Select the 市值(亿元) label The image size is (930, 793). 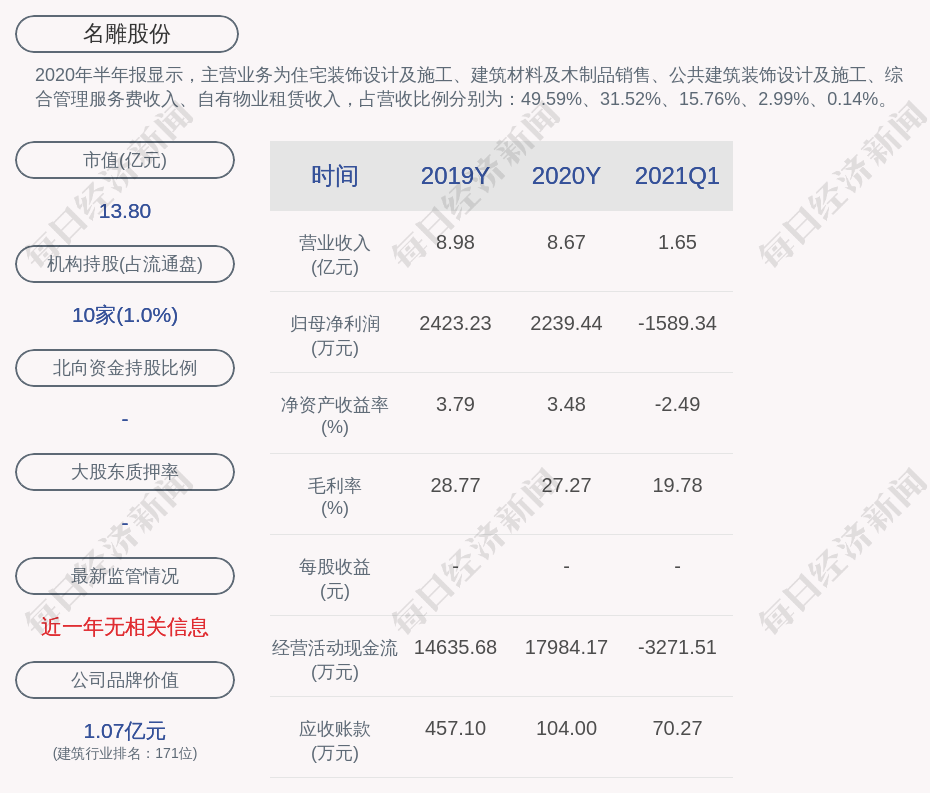(x=125, y=160)
